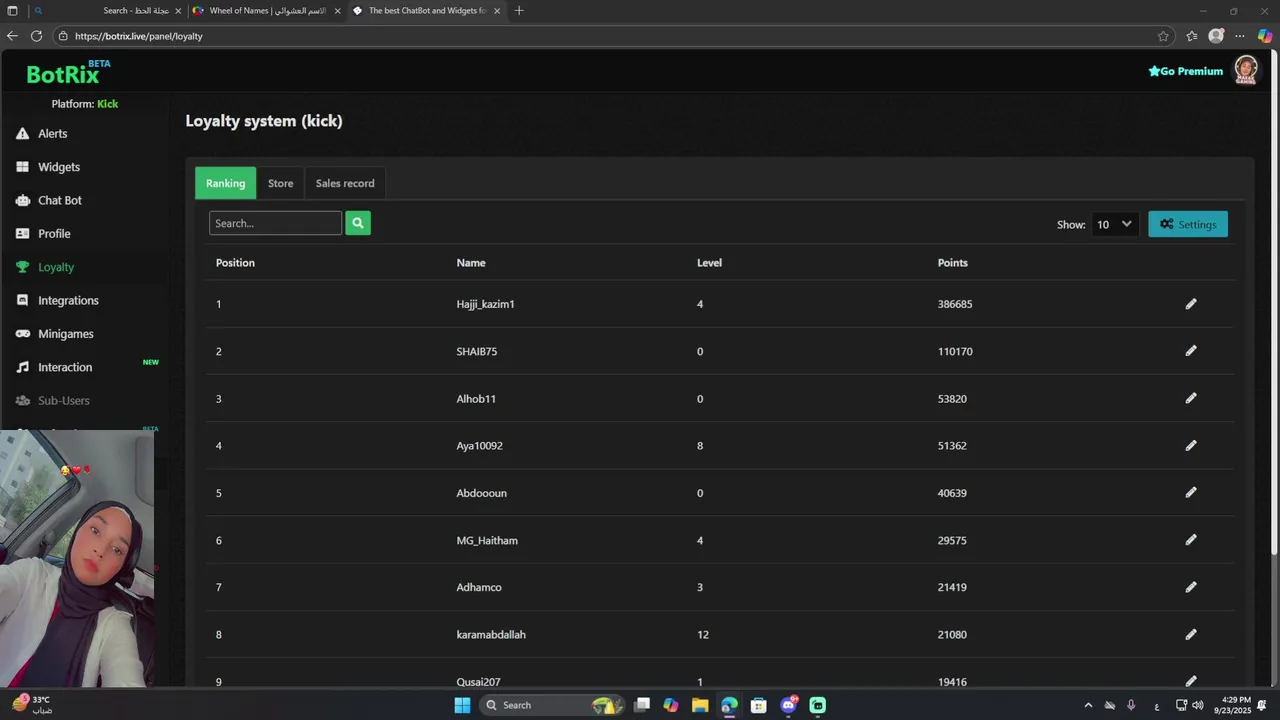Click the Points column header
1280x720 pixels.
point(953,263)
